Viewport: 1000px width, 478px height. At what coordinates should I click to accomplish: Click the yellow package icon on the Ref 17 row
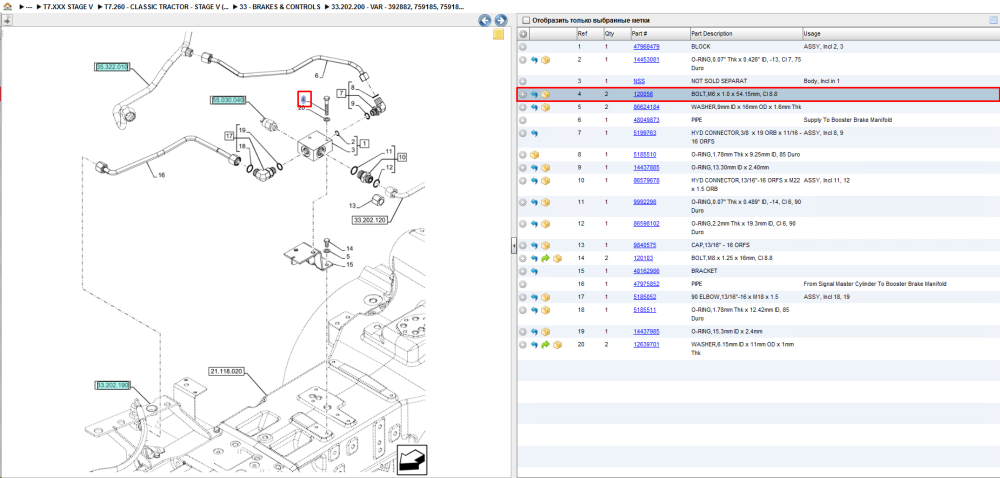tap(545, 297)
